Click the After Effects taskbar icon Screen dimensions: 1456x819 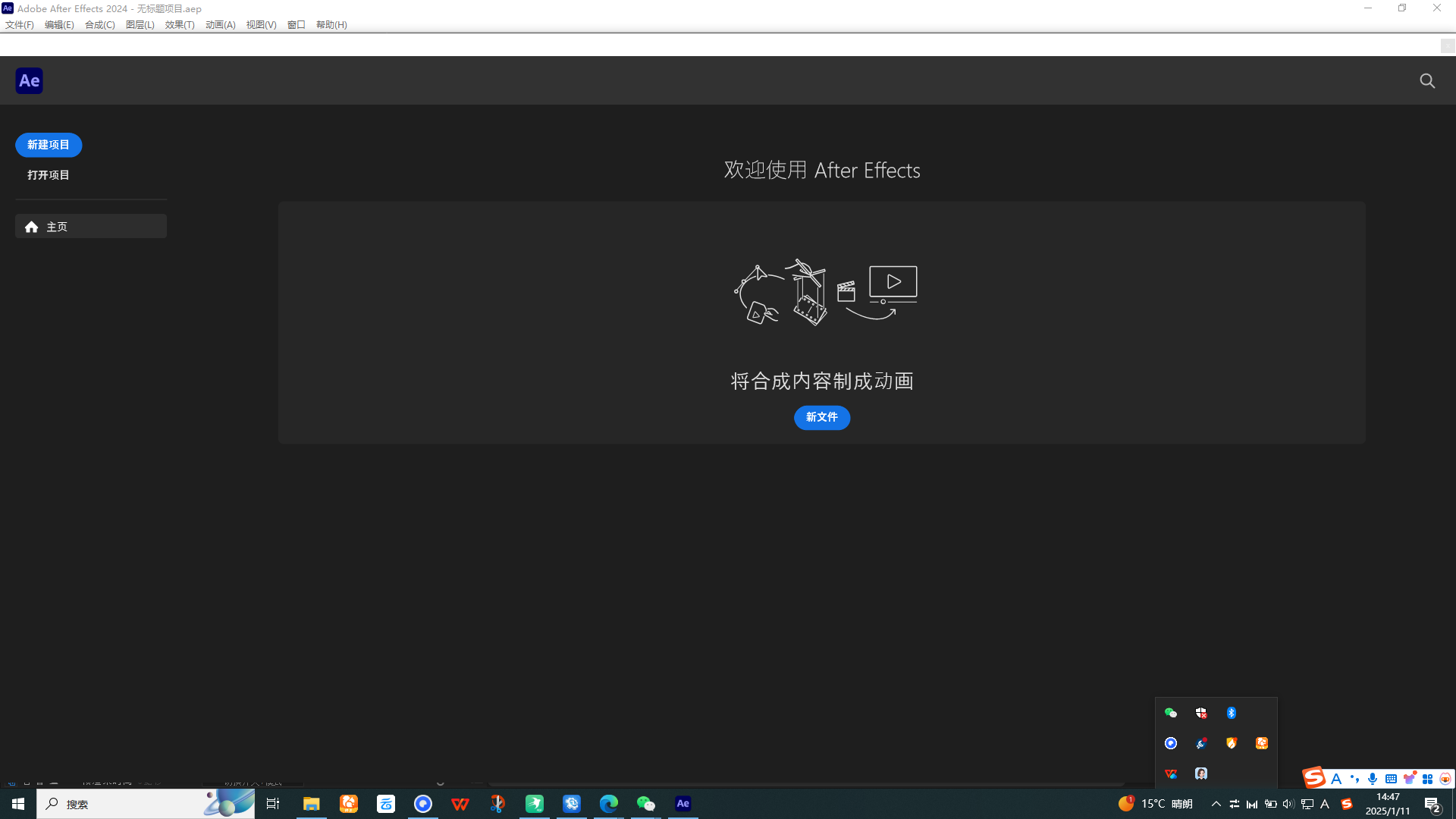(683, 804)
